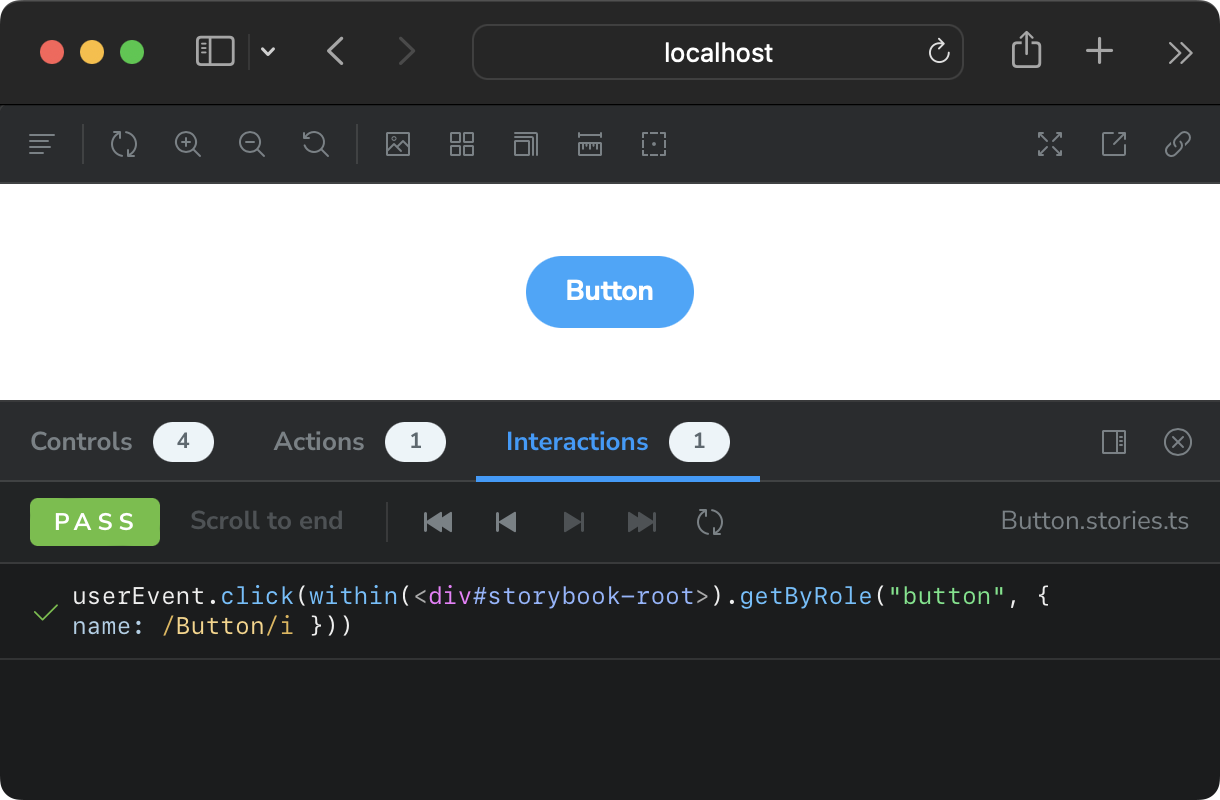Go fullscreen on the canvas

(1050, 144)
